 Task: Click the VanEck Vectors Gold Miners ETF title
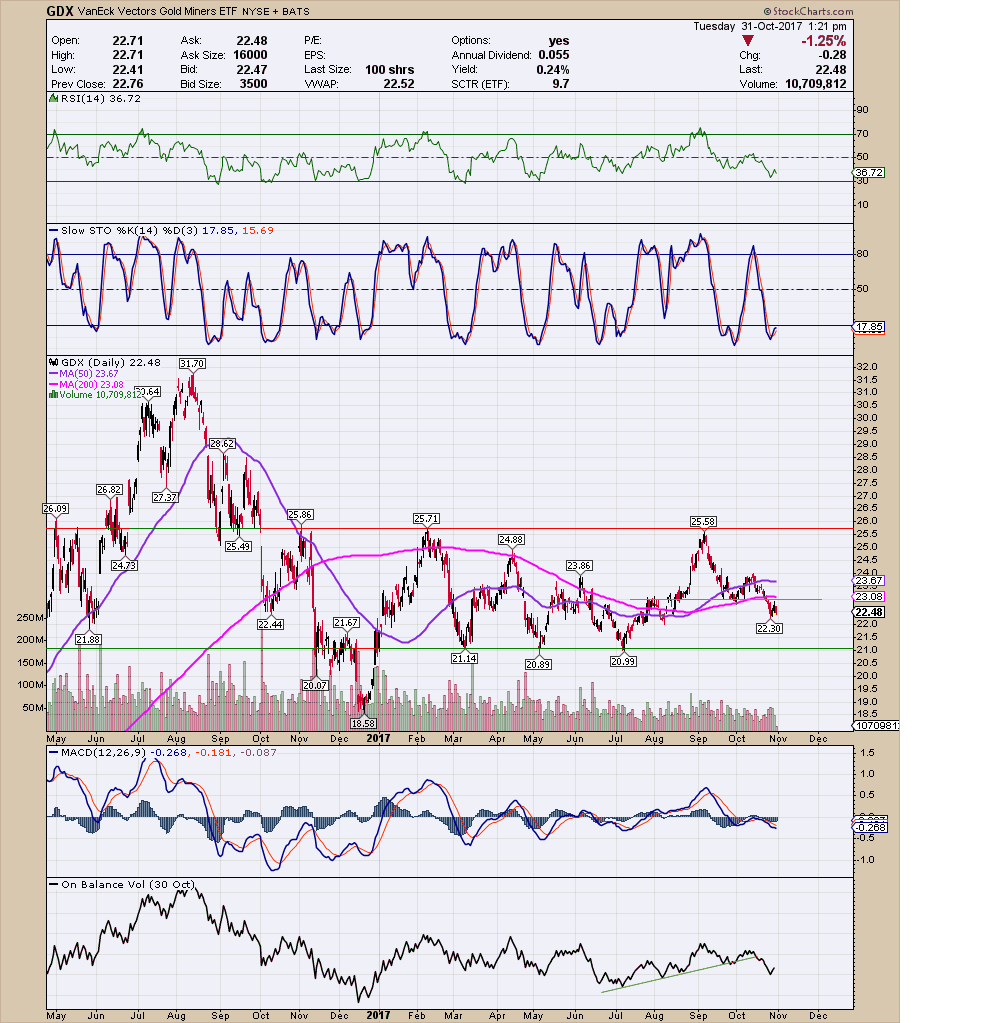coord(157,11)
